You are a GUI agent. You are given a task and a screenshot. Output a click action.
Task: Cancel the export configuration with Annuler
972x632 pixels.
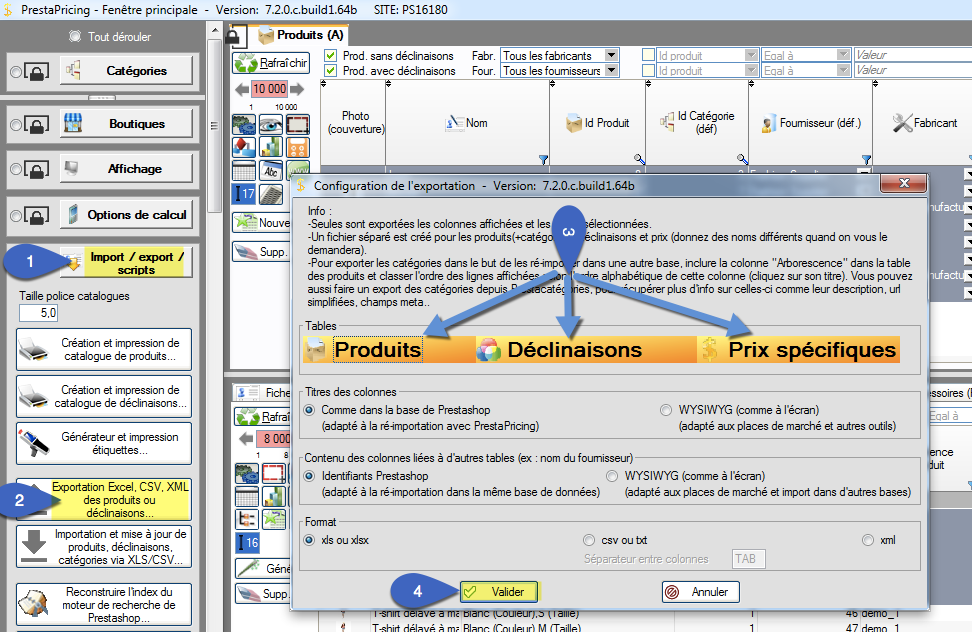[700, 591]
